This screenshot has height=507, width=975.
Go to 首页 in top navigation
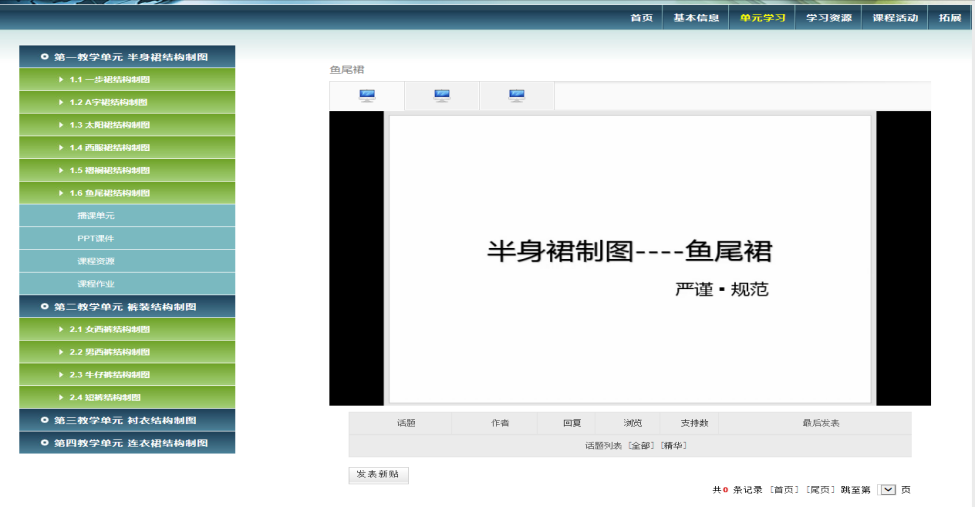coord(641,18)
